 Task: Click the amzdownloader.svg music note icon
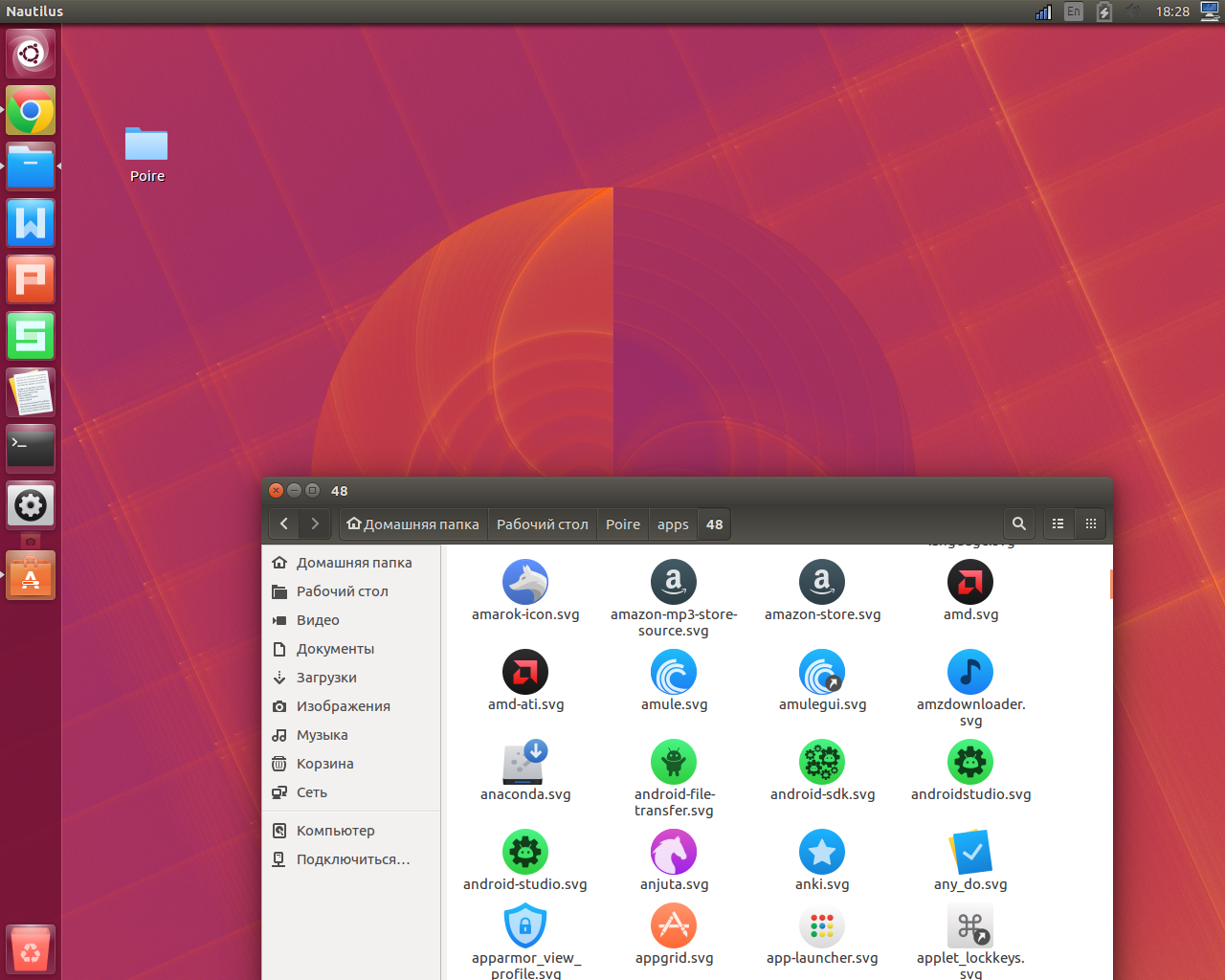tap(970, 672)
